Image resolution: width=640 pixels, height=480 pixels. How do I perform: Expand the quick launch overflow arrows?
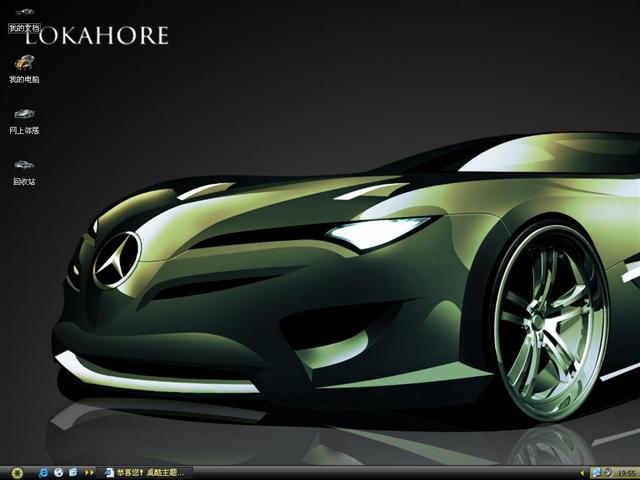[89, 473]
